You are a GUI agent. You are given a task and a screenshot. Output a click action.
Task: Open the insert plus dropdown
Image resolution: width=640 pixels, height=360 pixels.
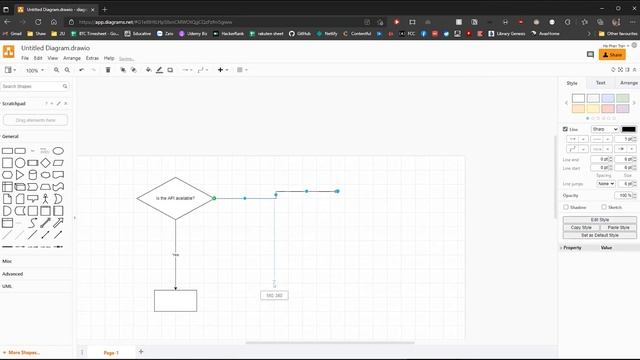222,70
